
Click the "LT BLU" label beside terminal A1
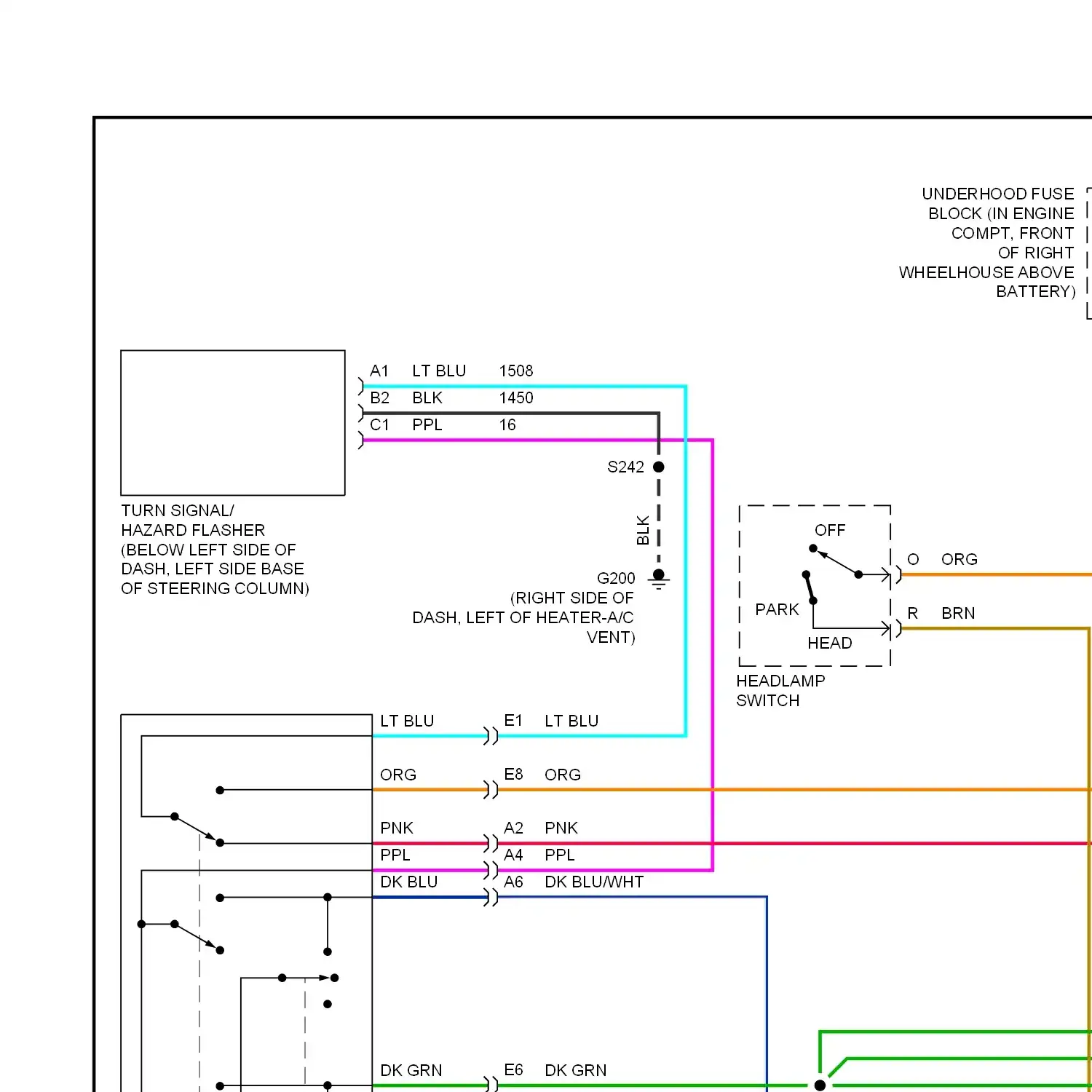[x=439, y=371]
